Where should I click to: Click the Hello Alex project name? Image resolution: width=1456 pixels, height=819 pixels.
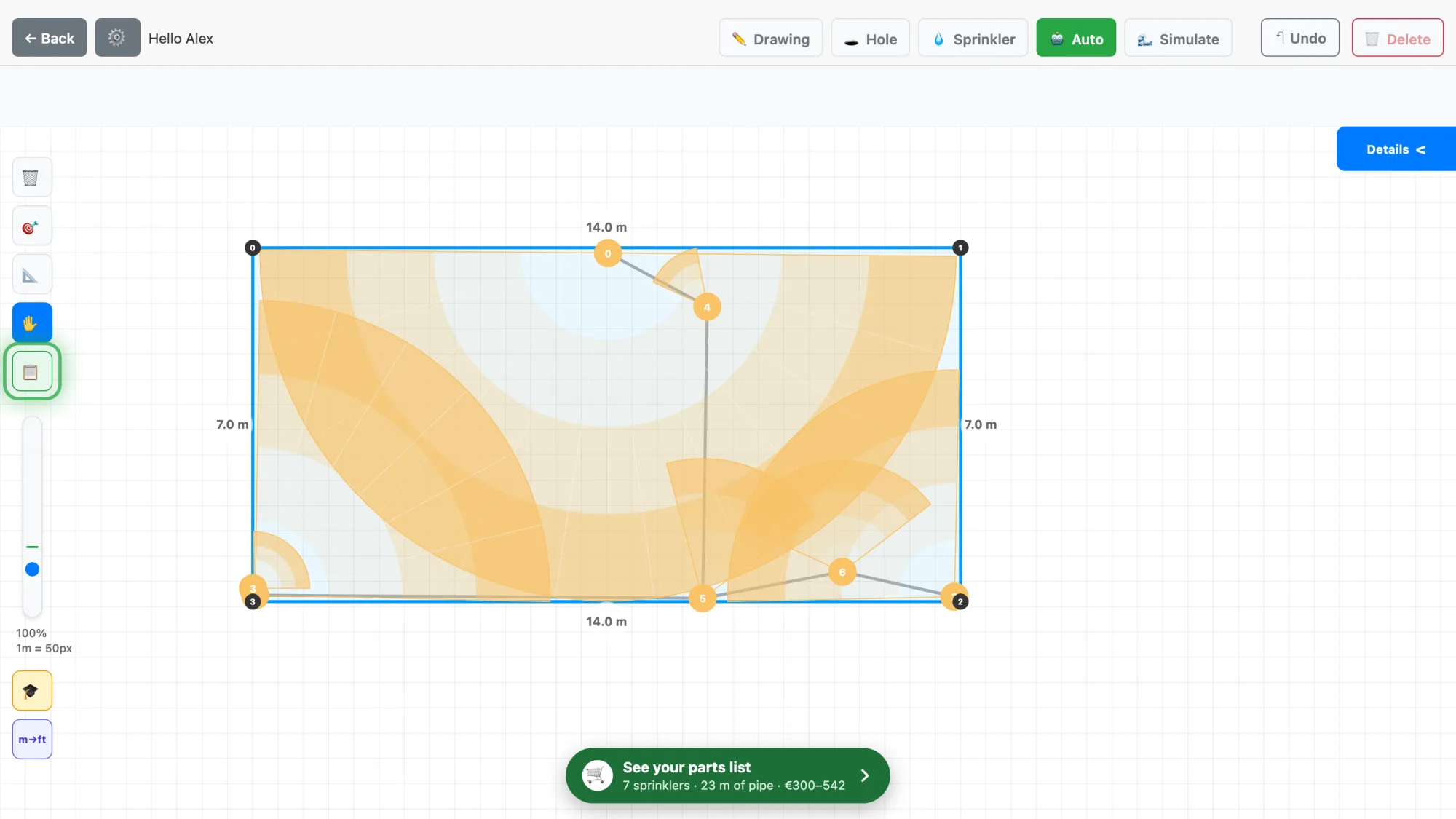pyautogui.click(x=181, y=39)
